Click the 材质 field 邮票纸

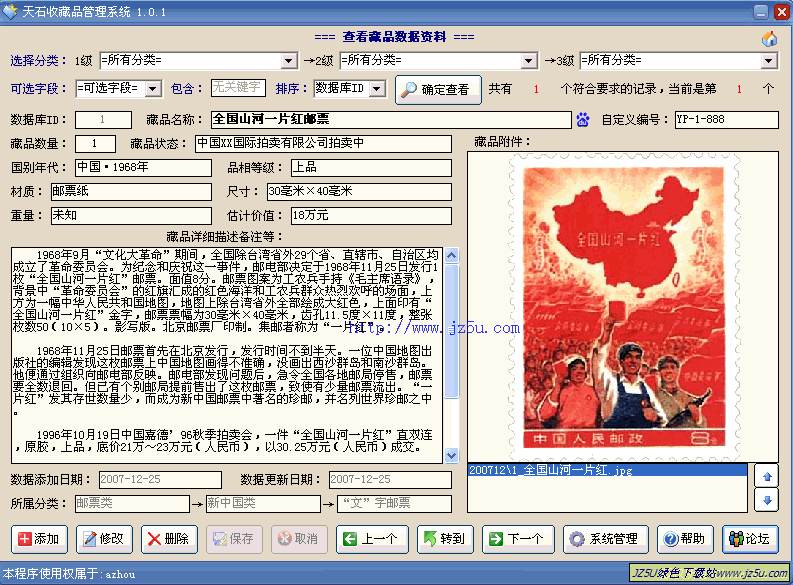[131, 192]
